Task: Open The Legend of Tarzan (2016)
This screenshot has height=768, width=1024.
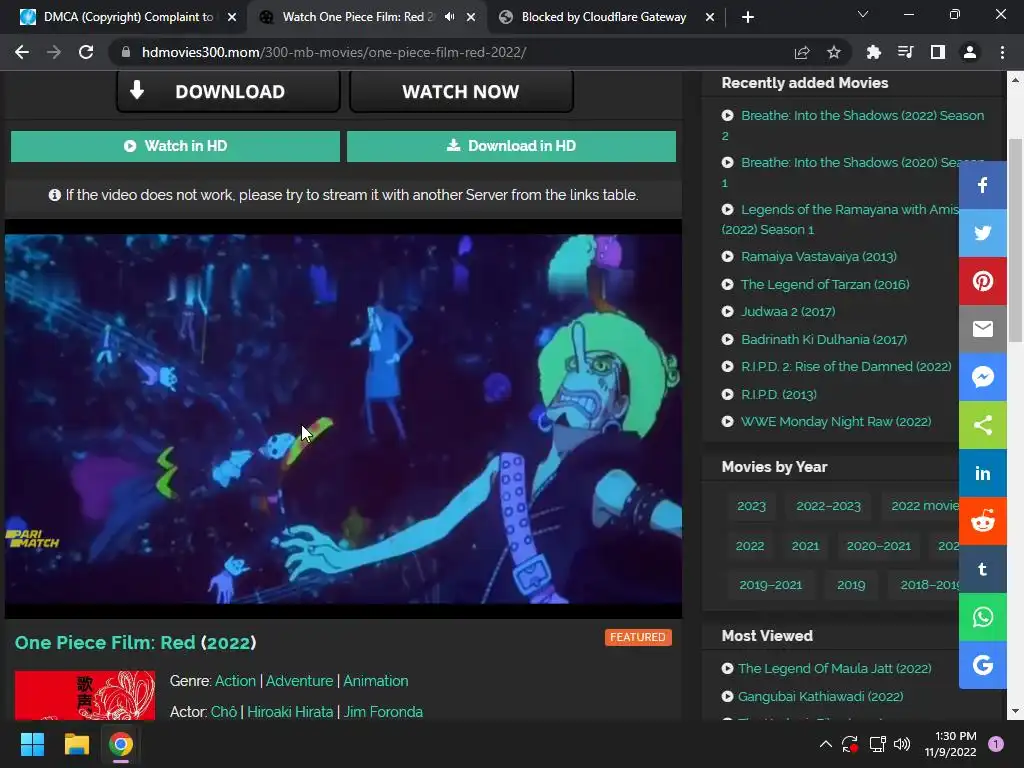Action: [825, 284]
